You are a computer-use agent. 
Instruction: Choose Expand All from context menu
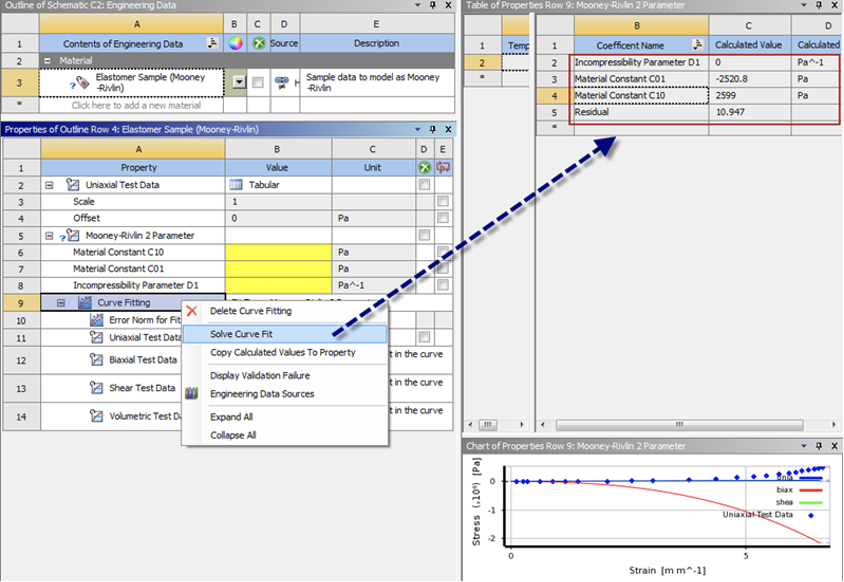click(x=285, y=417)
